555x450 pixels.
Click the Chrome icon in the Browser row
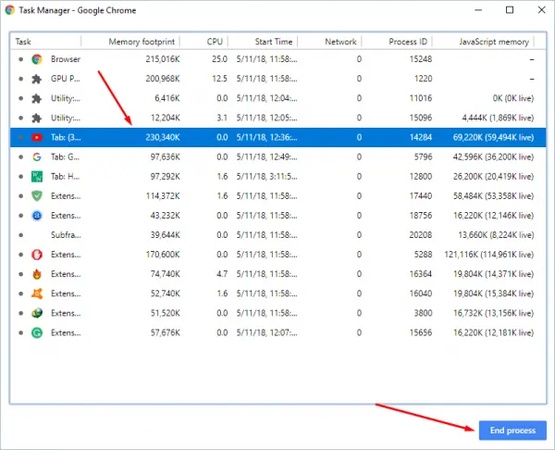(37, 59)
